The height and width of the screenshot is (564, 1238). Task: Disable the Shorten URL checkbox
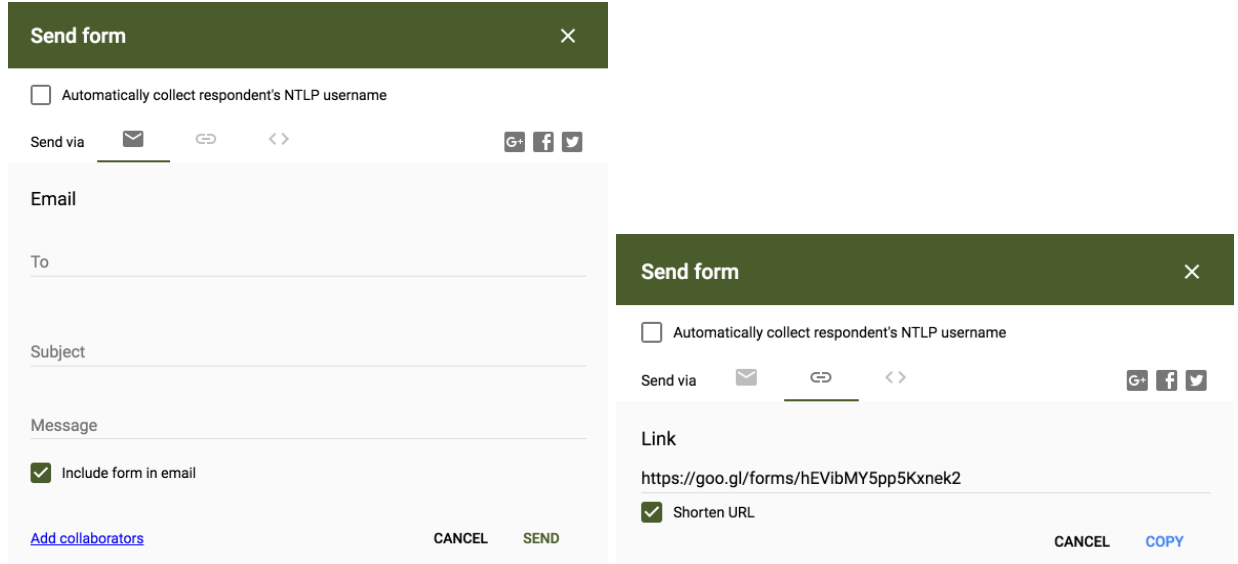(x=651, y=512)
